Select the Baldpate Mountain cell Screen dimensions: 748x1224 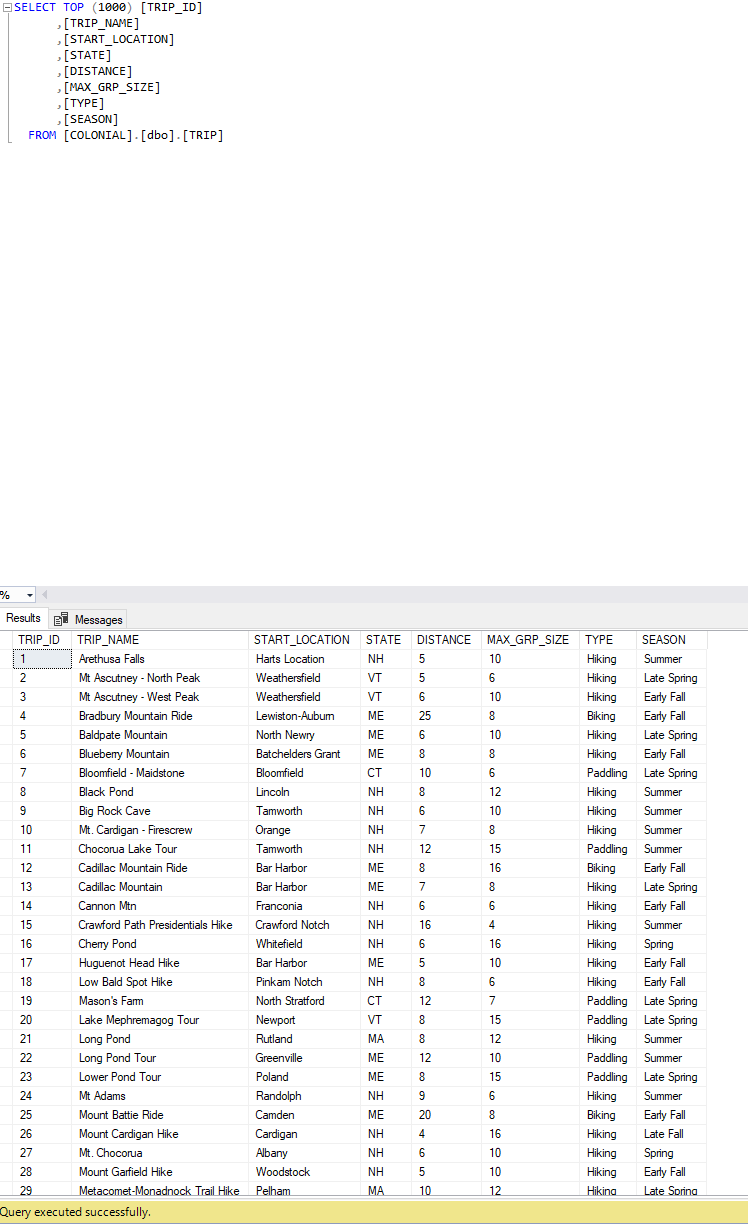click(x=161, y=735)
